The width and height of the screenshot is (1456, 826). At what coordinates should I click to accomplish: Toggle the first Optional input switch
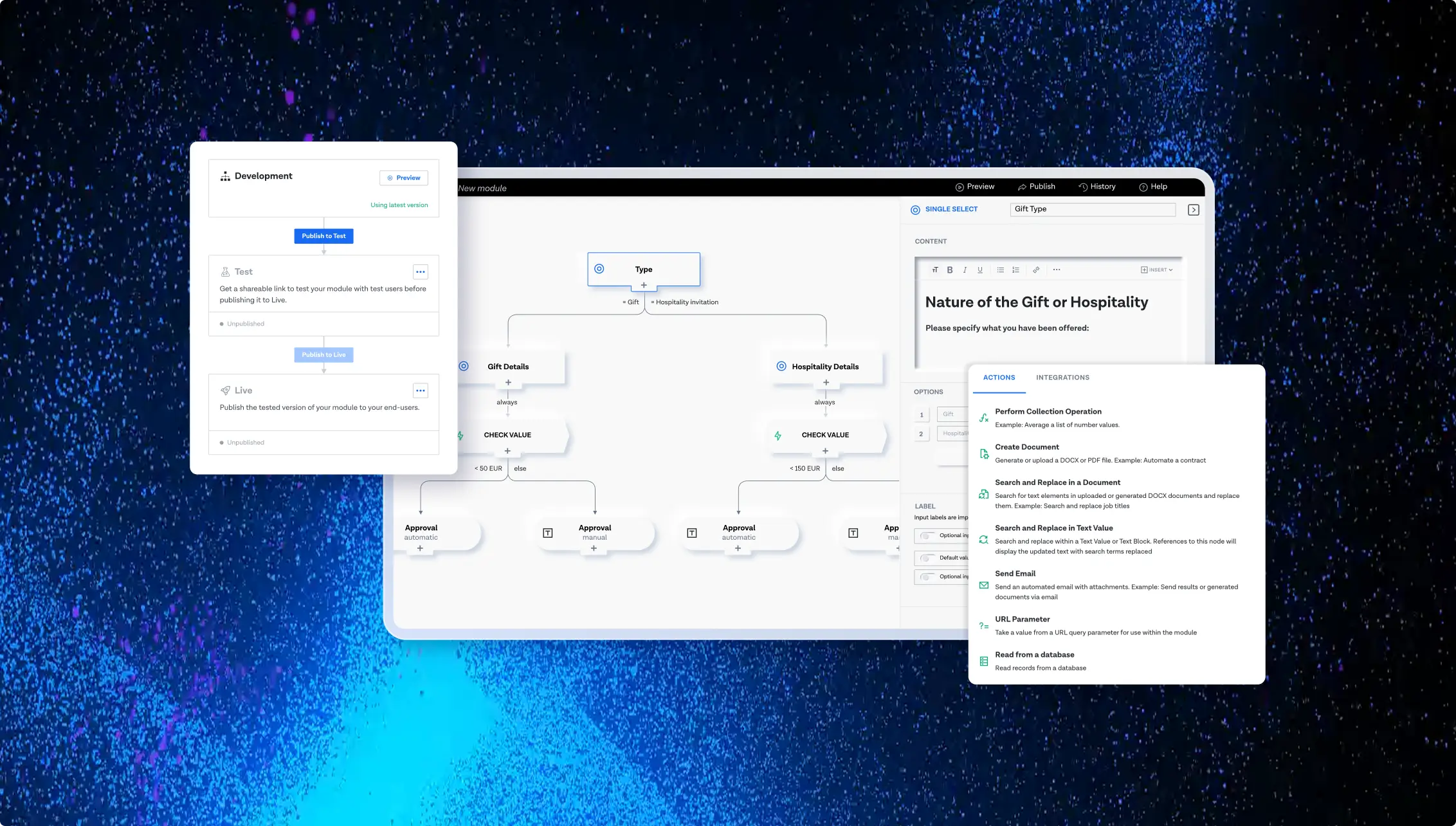coord(927,536)
